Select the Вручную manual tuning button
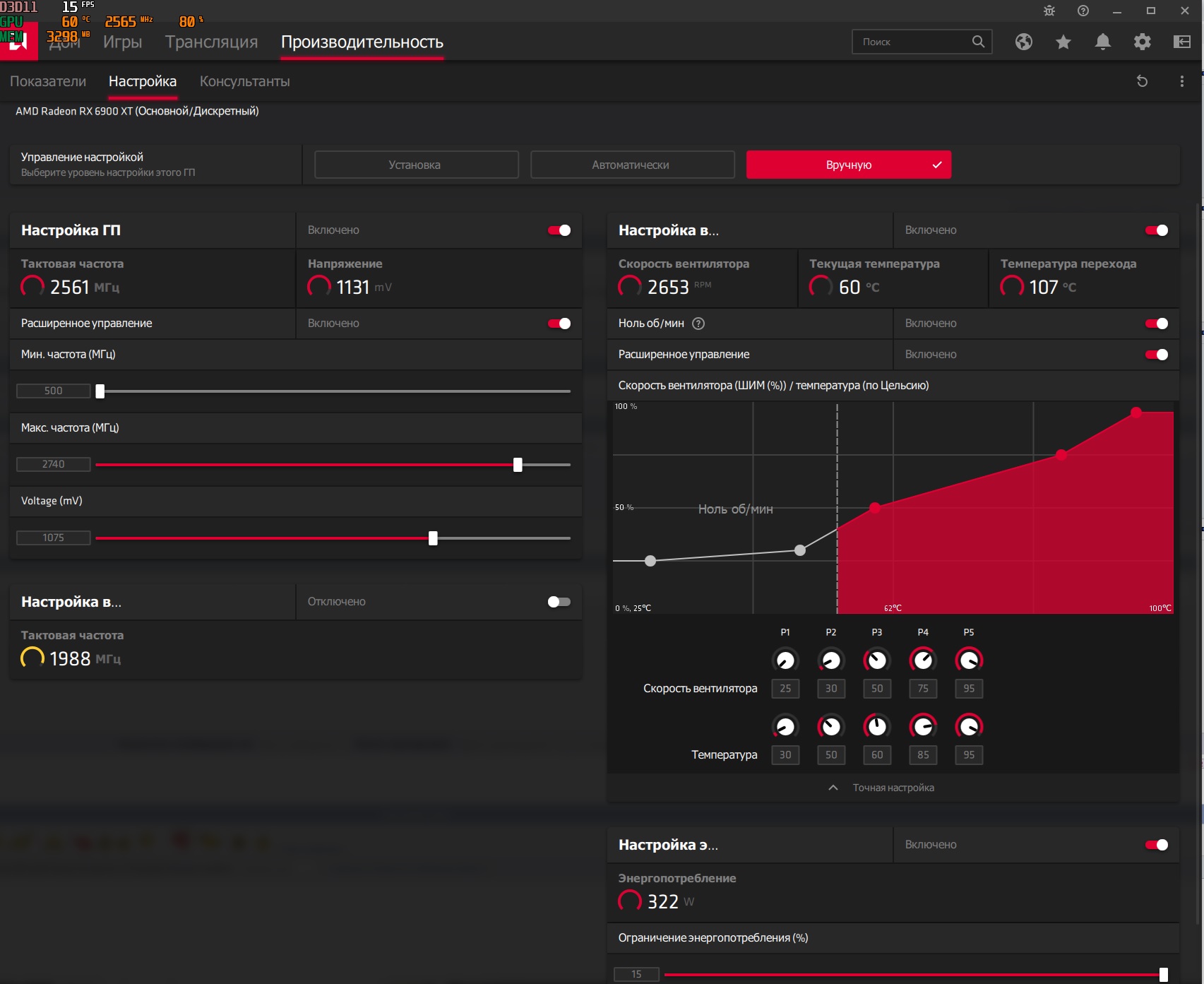 [x=849, y=165]
